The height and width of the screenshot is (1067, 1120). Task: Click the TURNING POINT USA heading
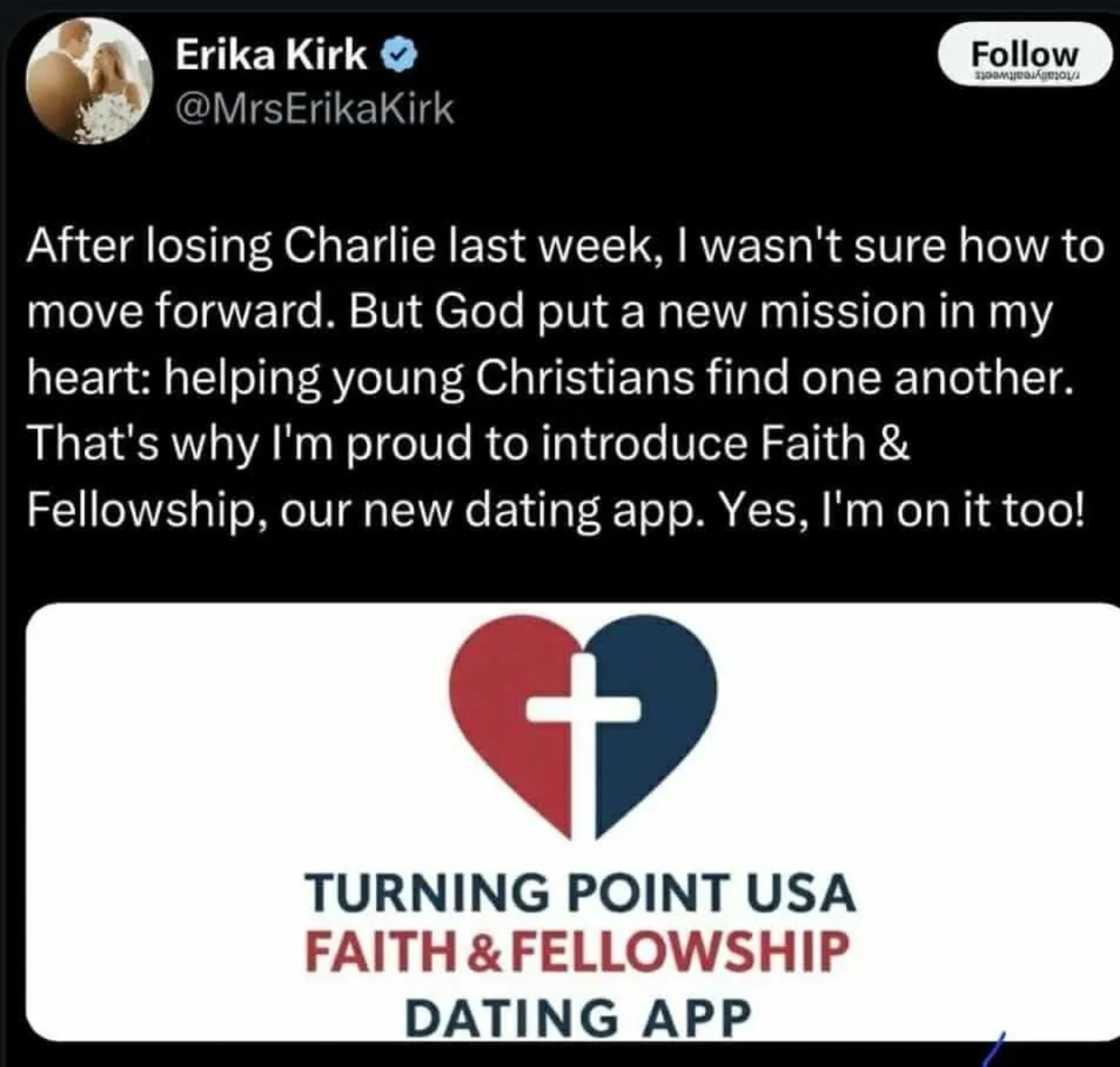tap(581, 892)
